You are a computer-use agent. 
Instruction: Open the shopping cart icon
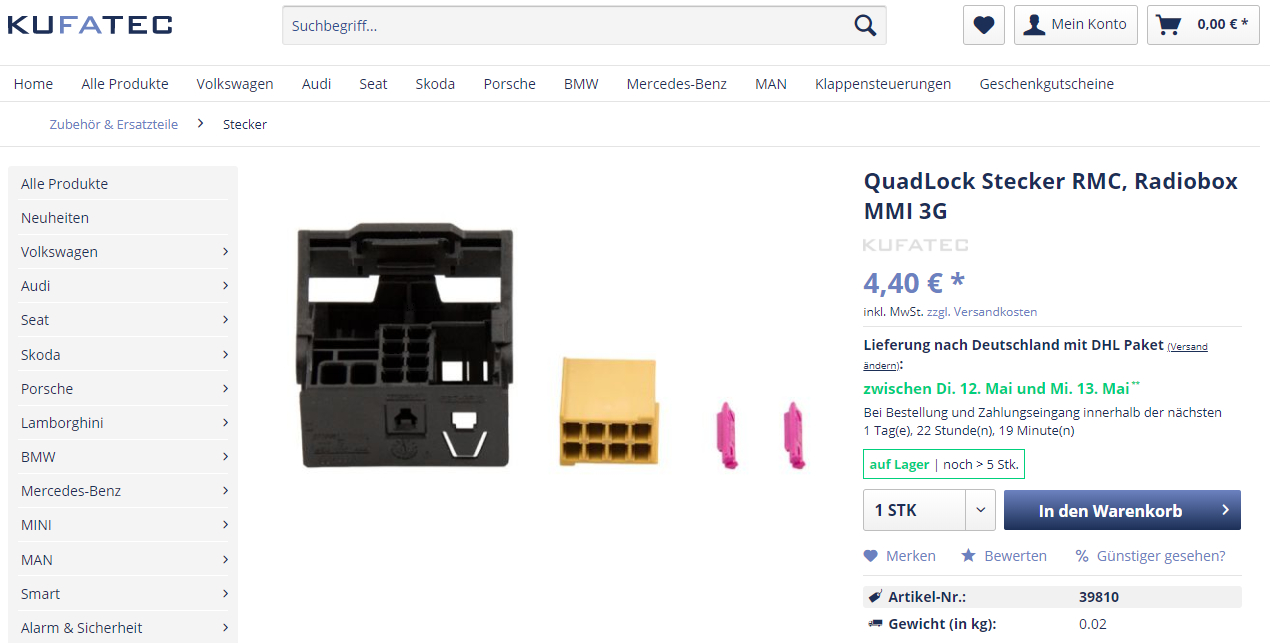[x=1168, y=25]
